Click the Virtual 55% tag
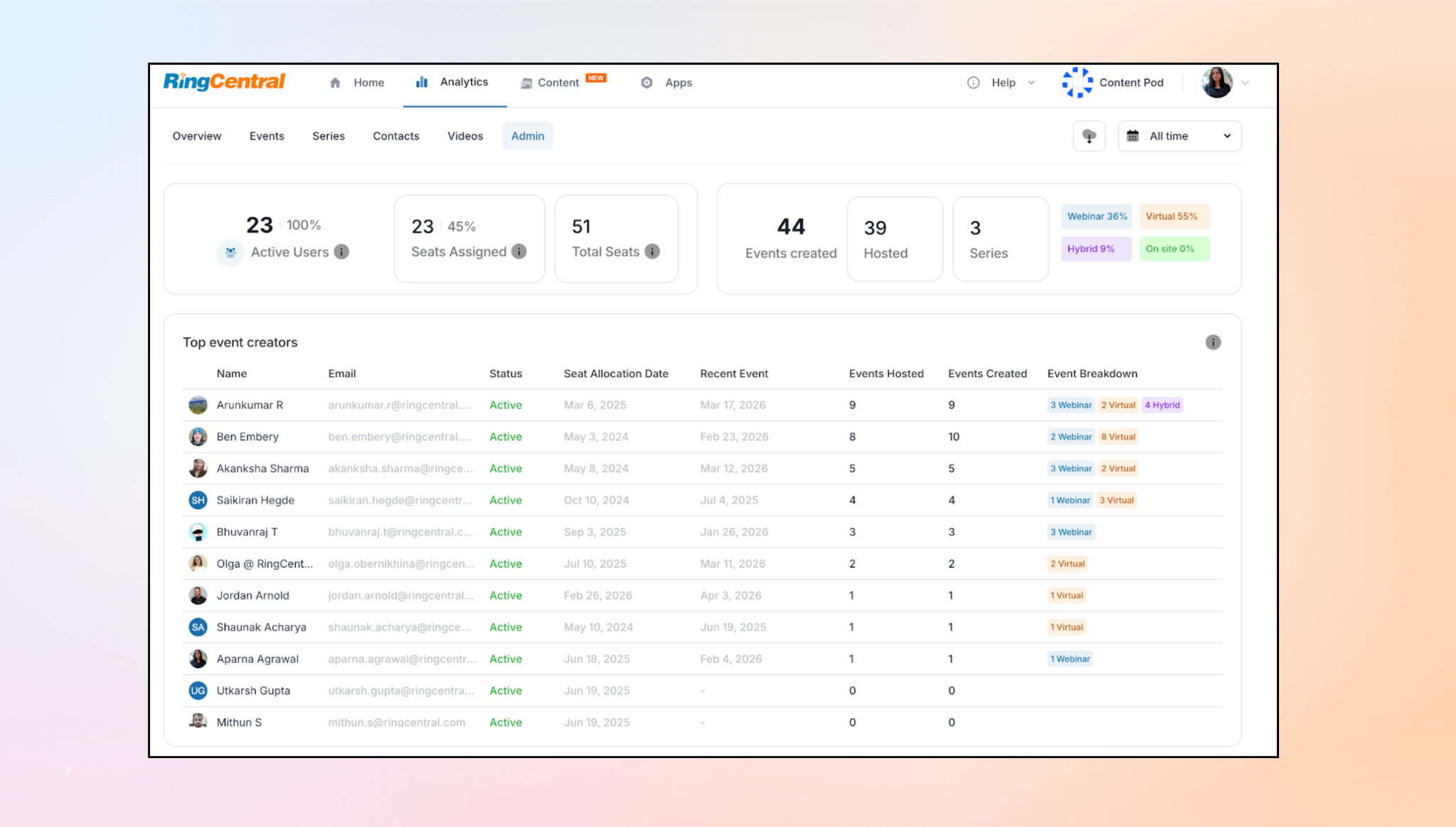The height and width of the screenshot is (827, 1456). pyautogui.click(x=1174, y=216)
